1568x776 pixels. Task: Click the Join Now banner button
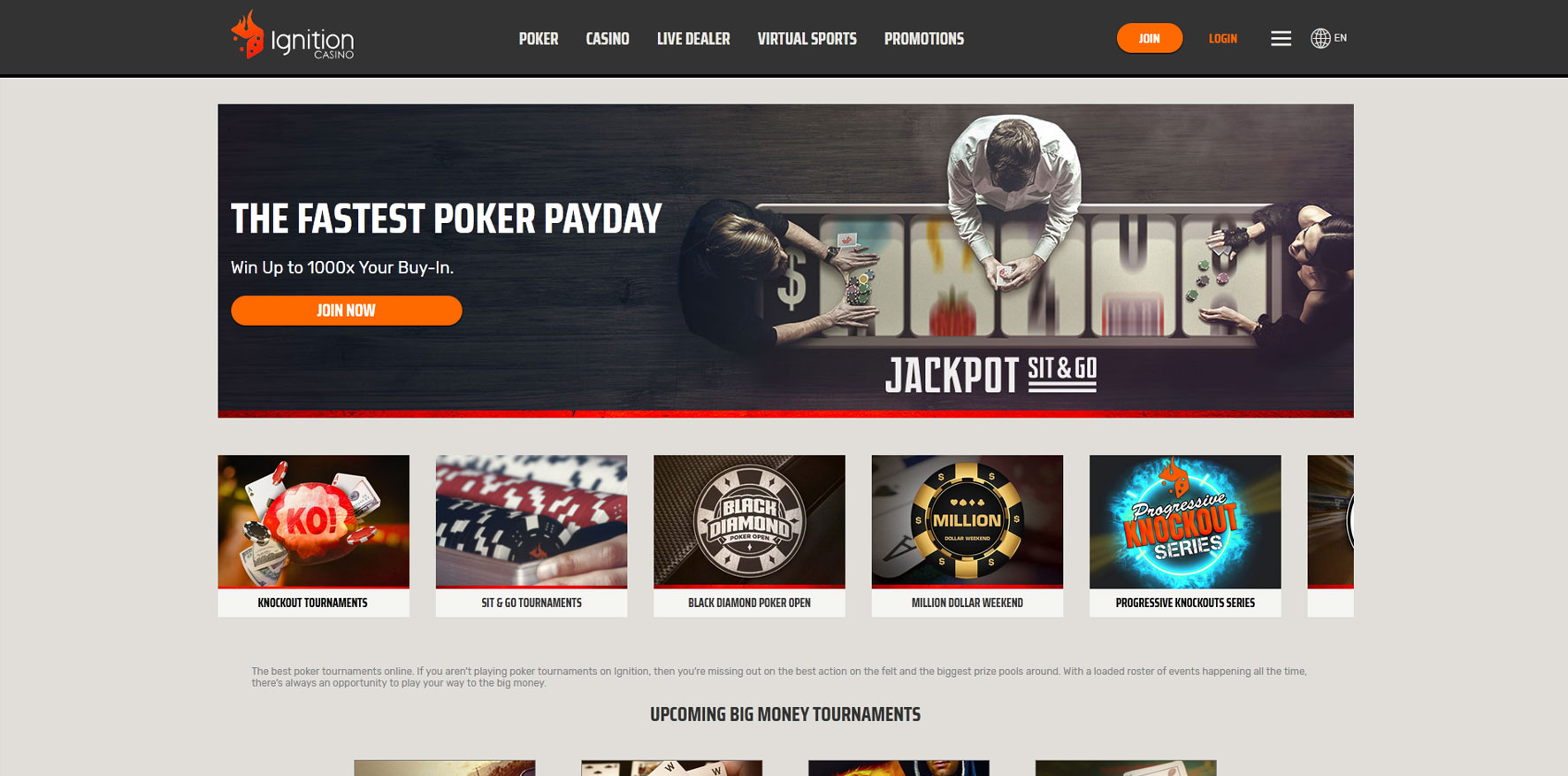pos(346,311)
